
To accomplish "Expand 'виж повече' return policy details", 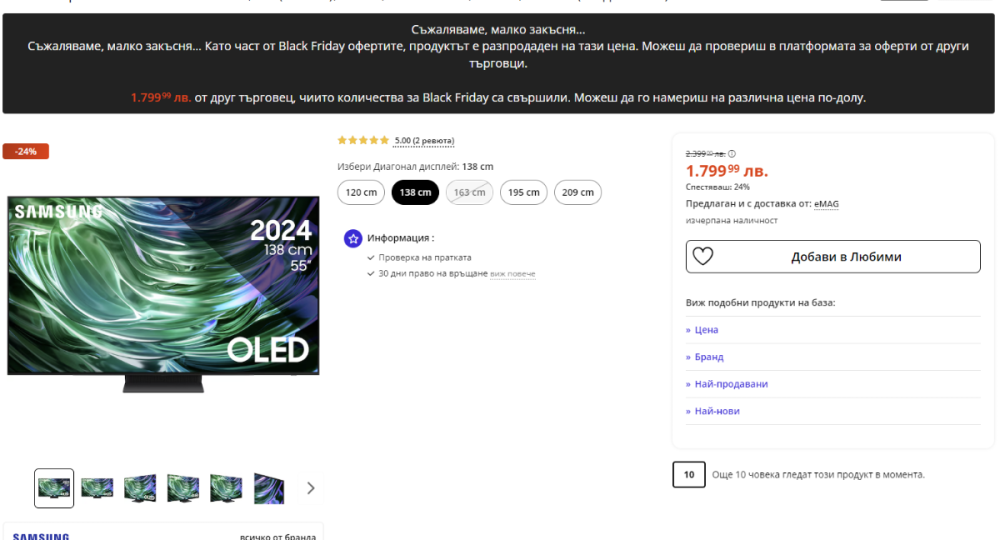I will click(512, 274).
